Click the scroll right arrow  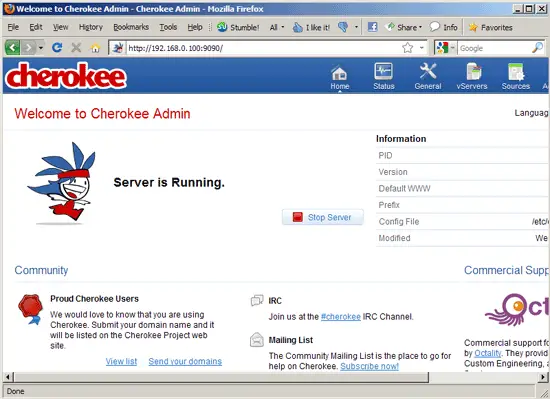[543, 377]
